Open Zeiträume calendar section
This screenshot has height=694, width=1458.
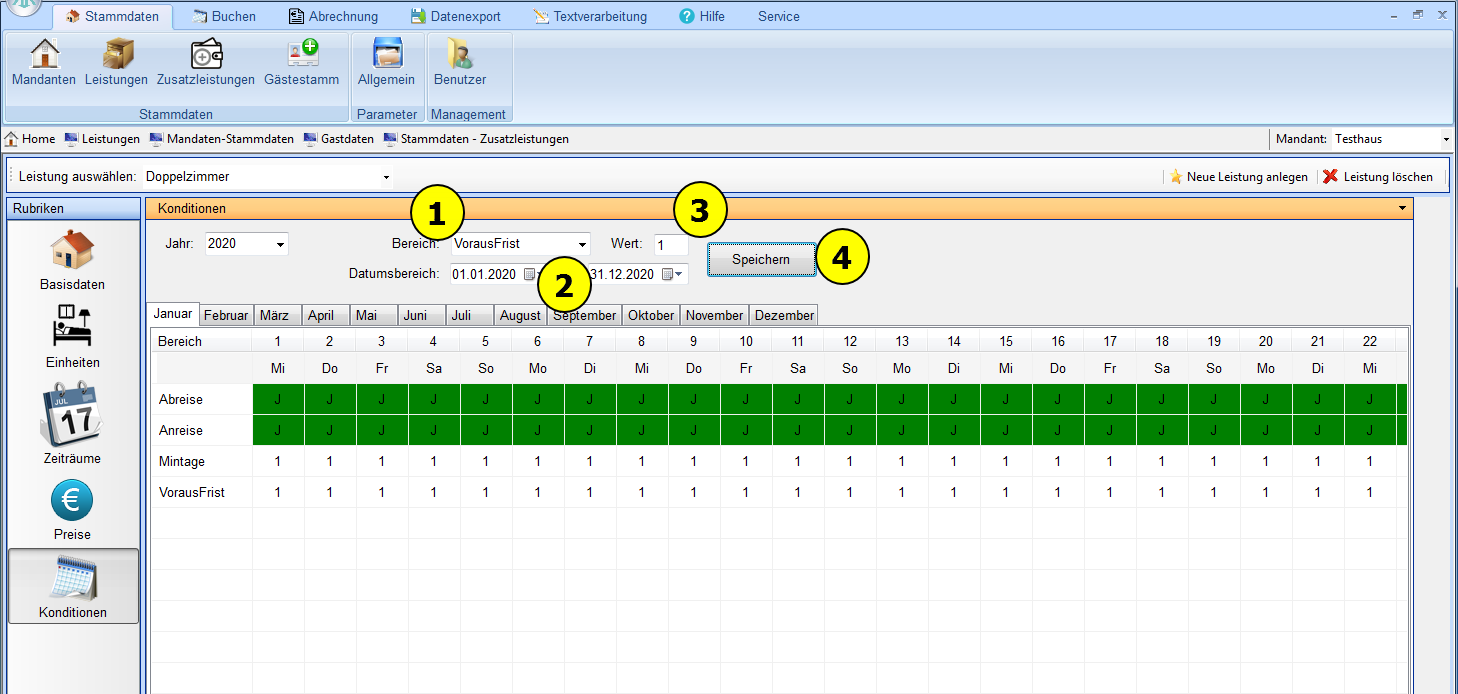tap(73, 423)
